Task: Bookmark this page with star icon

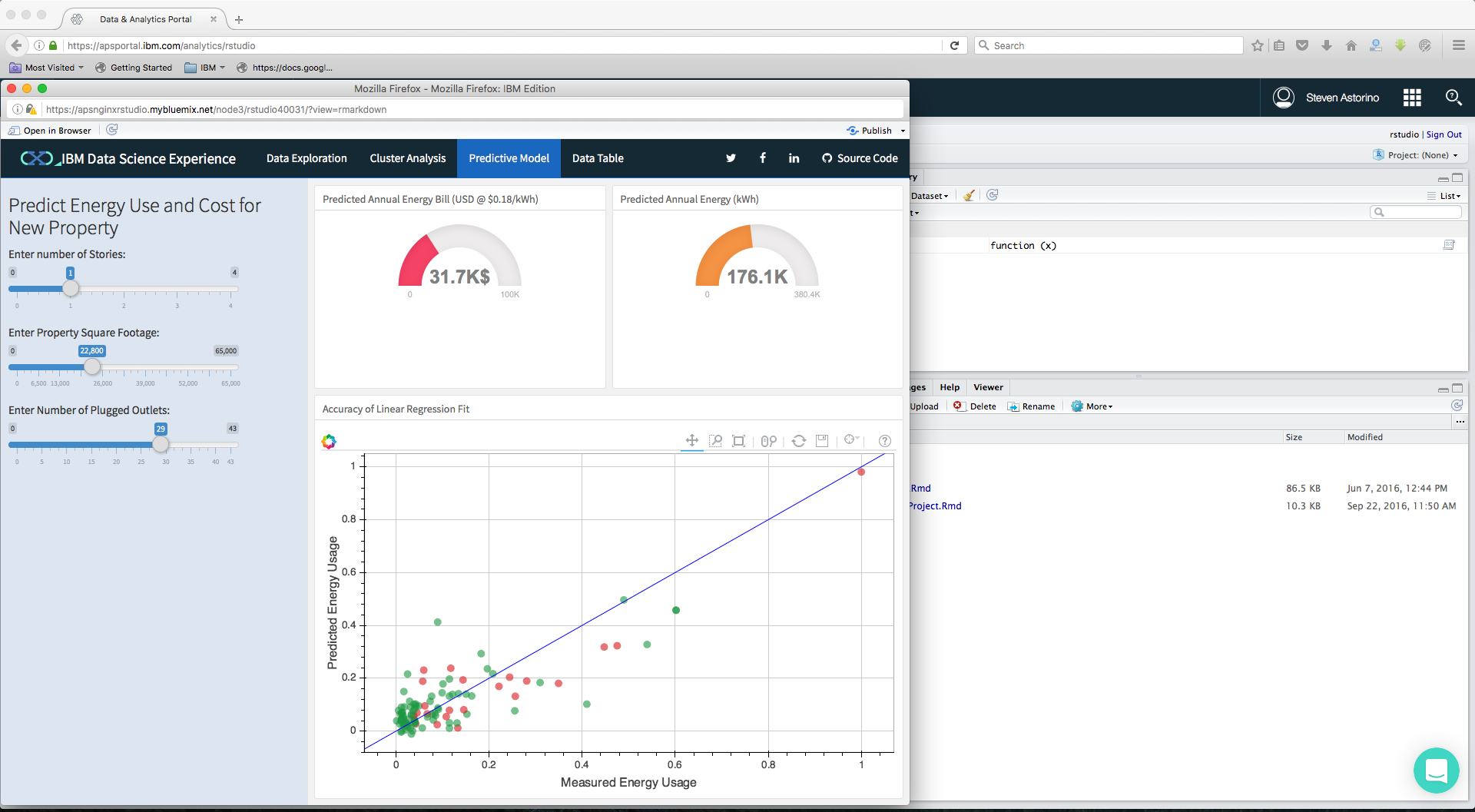Action: click(x=1258, y=45)
